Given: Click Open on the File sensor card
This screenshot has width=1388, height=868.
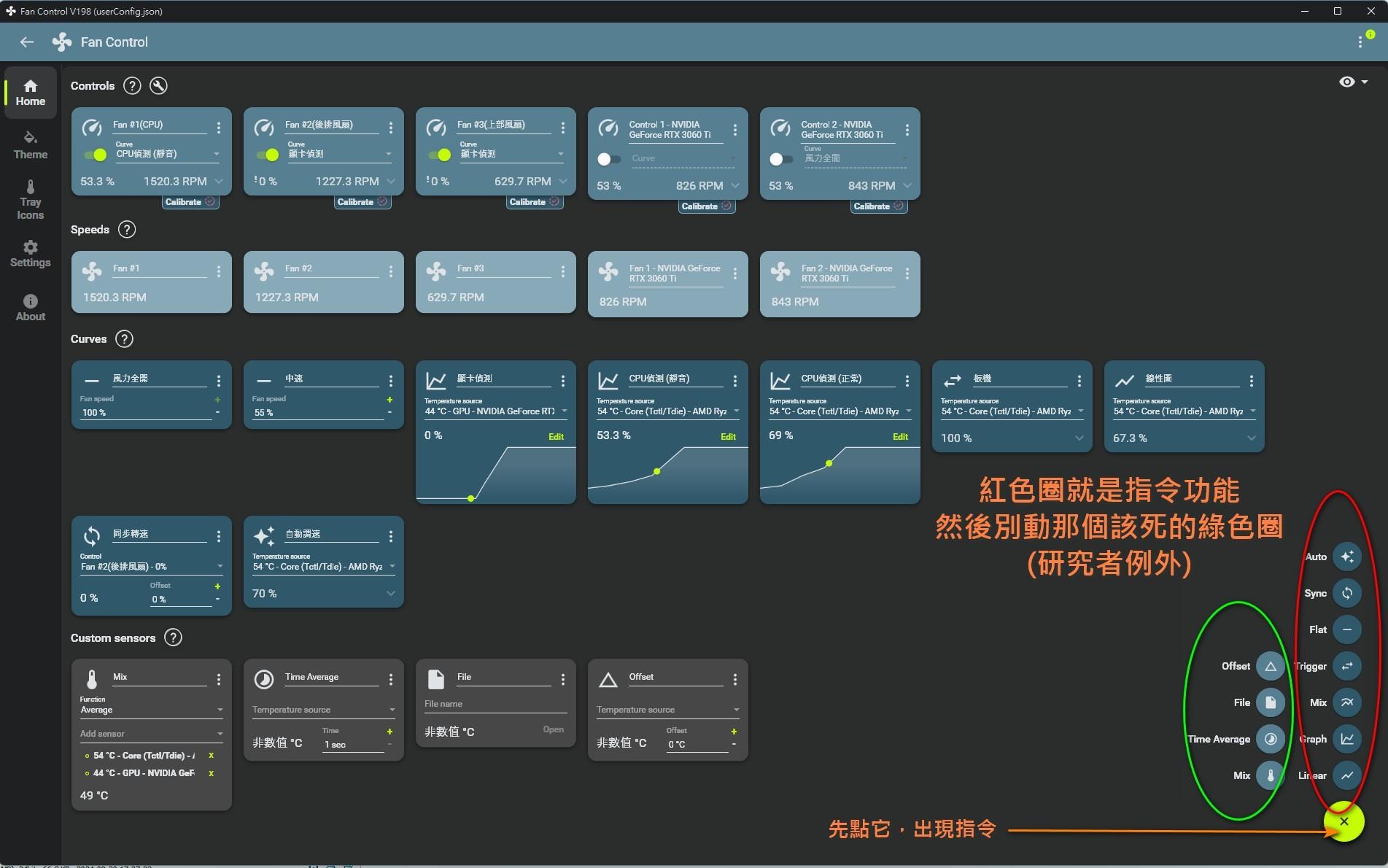Looking at the screenshot, I should [x=553, y=729].
